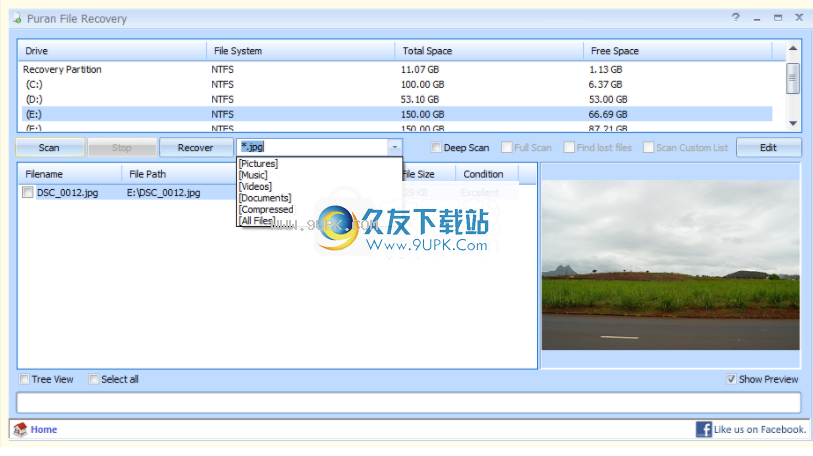Screen dimensions: 813x456
Task: Click the 11.07 GB total space value
Action: [x=419, y=70]
